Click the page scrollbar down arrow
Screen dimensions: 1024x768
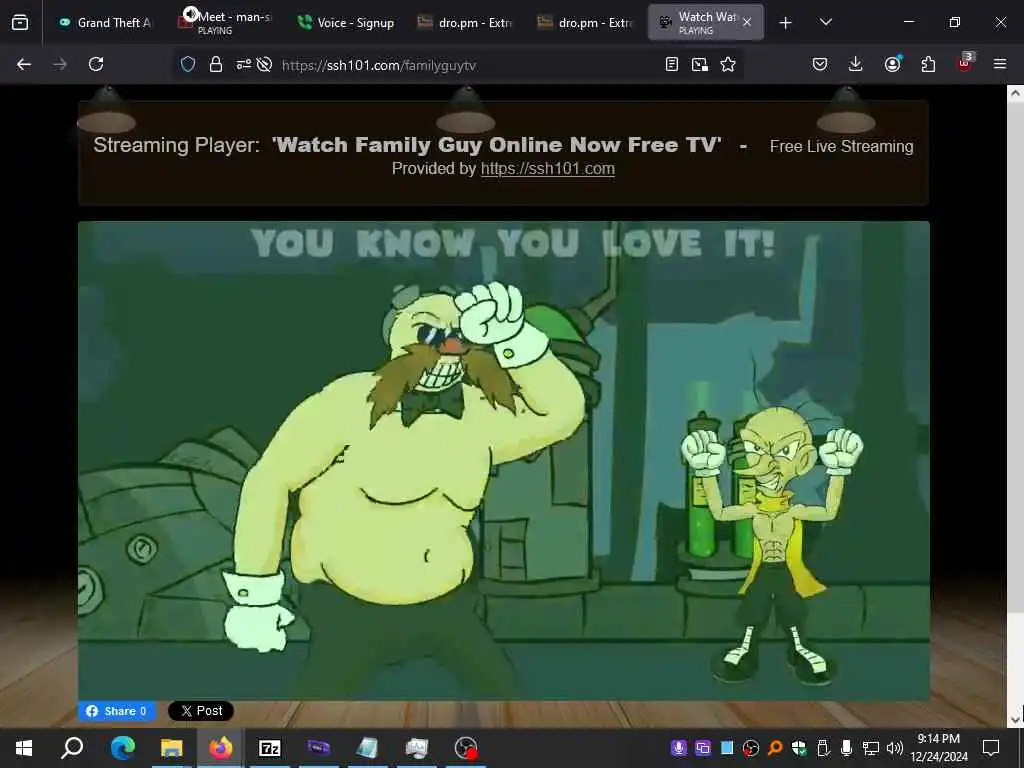(x=1015, y=719)
